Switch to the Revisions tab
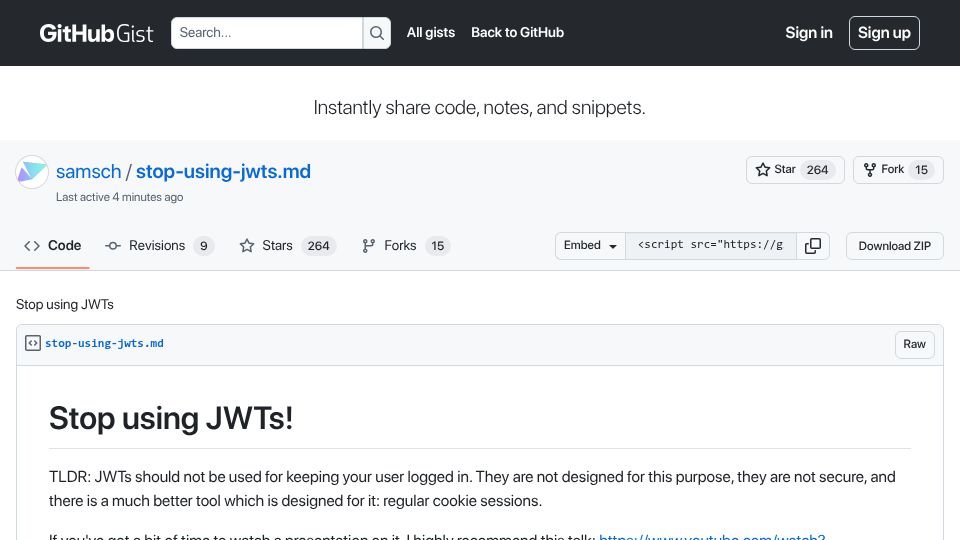 [159, 246]
